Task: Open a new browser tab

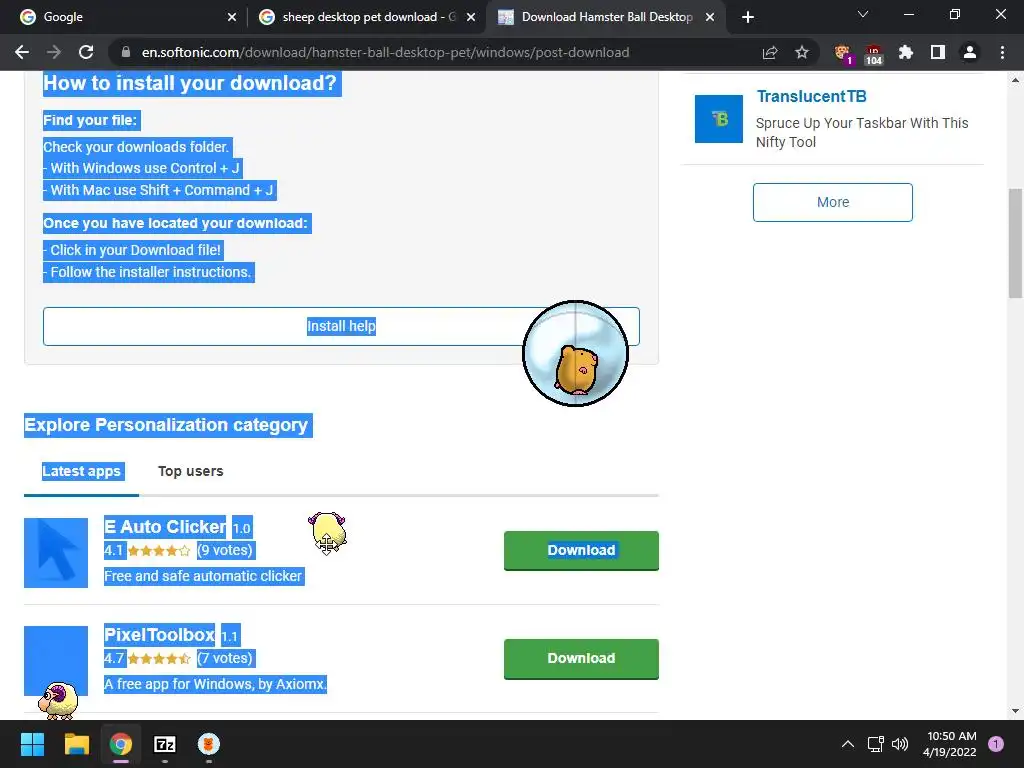Action: (748, 17)
